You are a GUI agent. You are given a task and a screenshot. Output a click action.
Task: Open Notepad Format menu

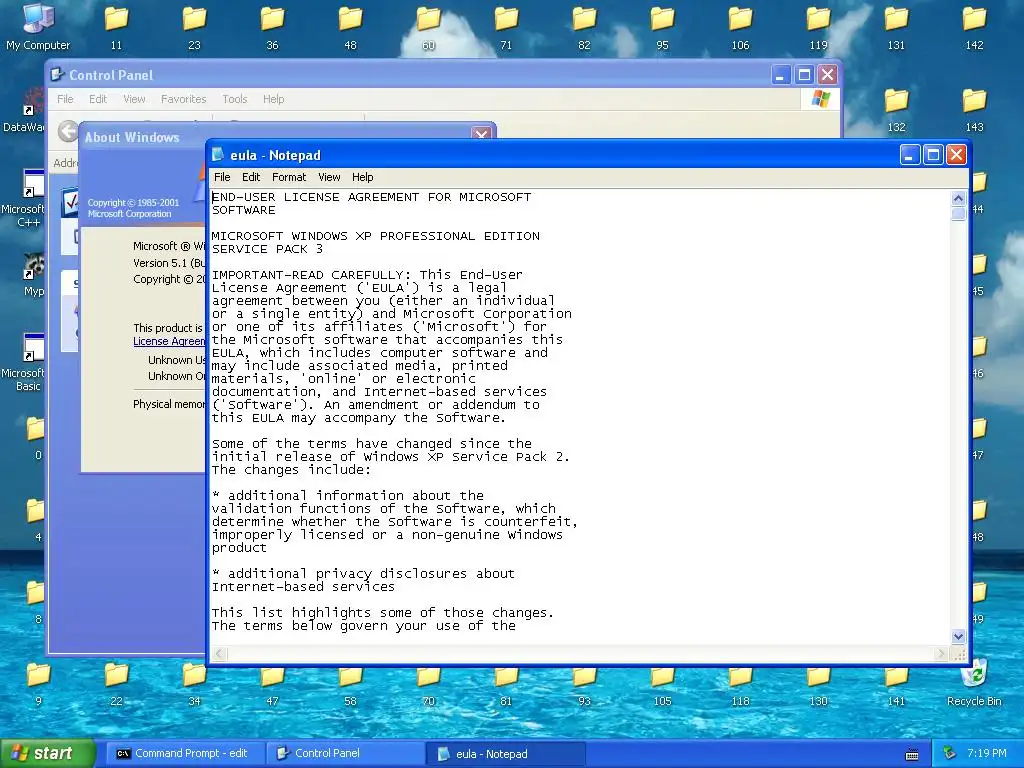(x=289, y=177)
